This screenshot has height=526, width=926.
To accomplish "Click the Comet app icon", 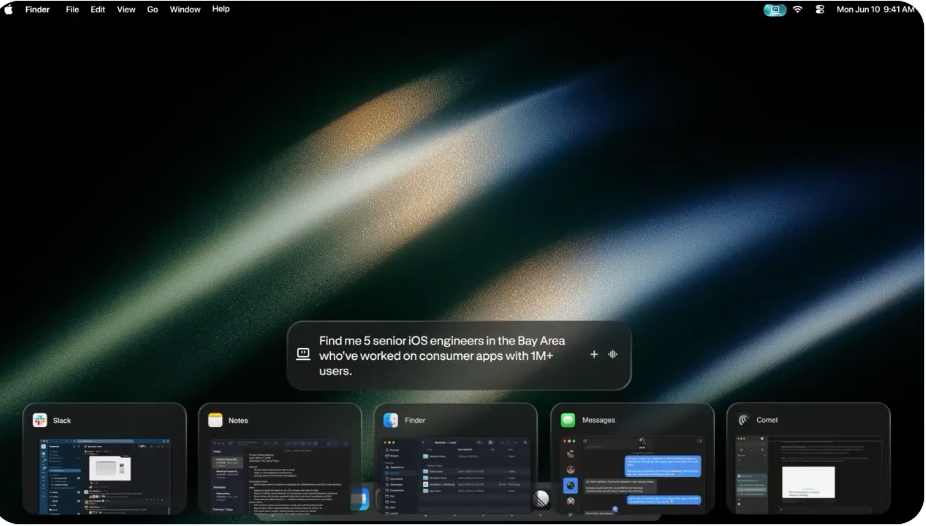I will click(x=743, y=420).
